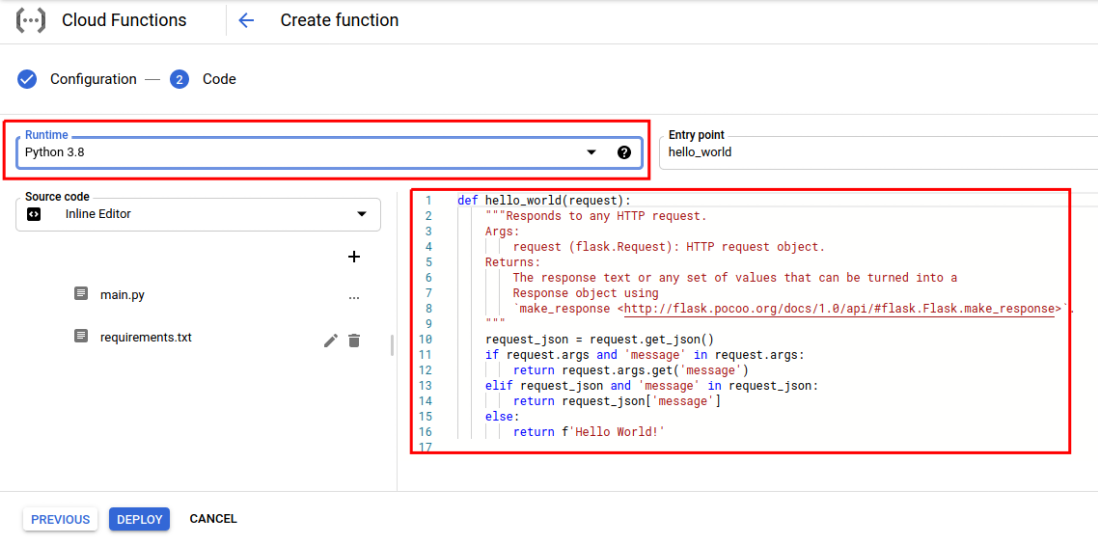Open the main.py more options ellipsis
This screenshot has width=1098, height=544.
(x=353, y=296)
